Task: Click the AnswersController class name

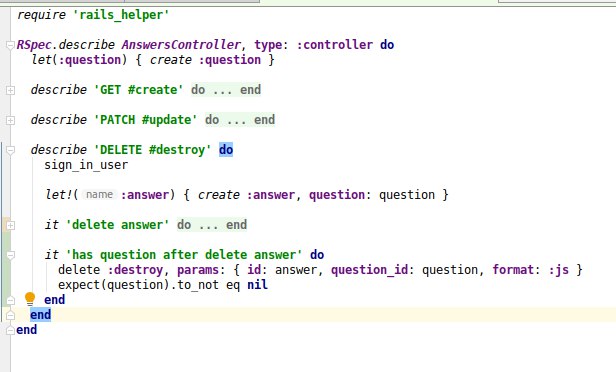Action: 181,45
